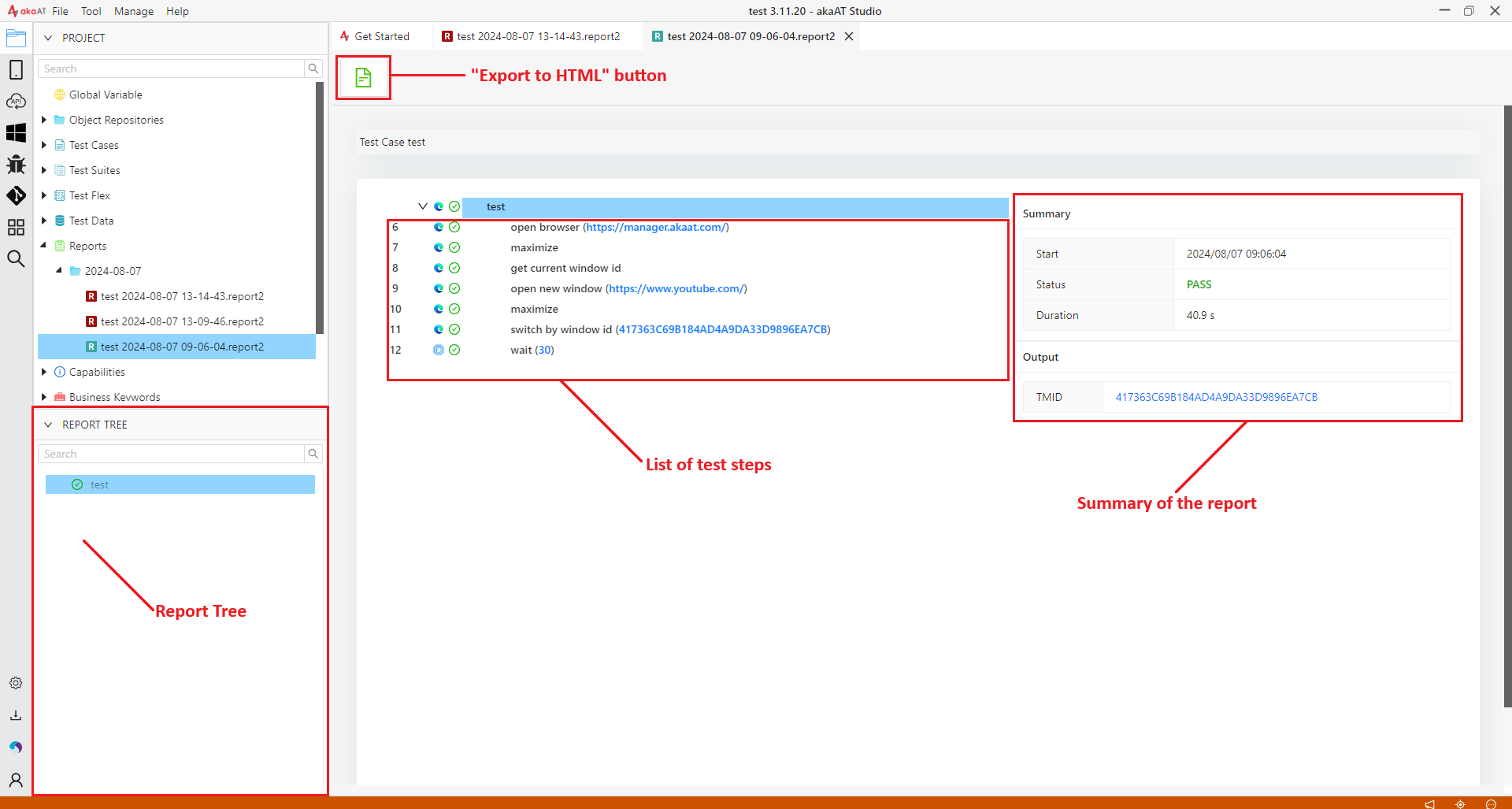Open the user account icon
This screenshot has height=809, width=1512.
pyautogui.click(x=16, y=780)
